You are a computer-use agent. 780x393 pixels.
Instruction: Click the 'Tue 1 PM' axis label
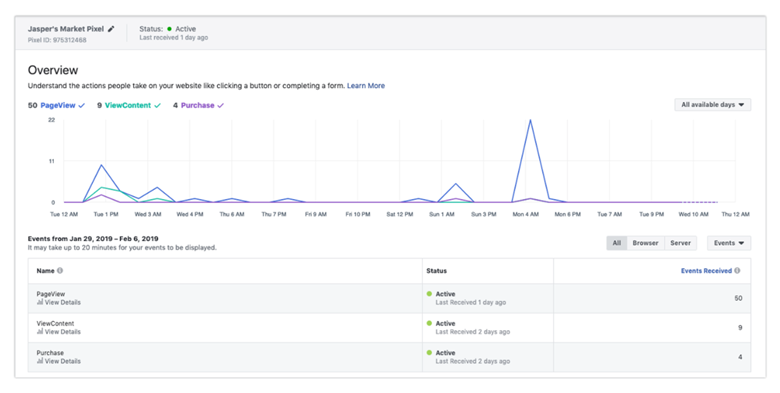point(106,214)
